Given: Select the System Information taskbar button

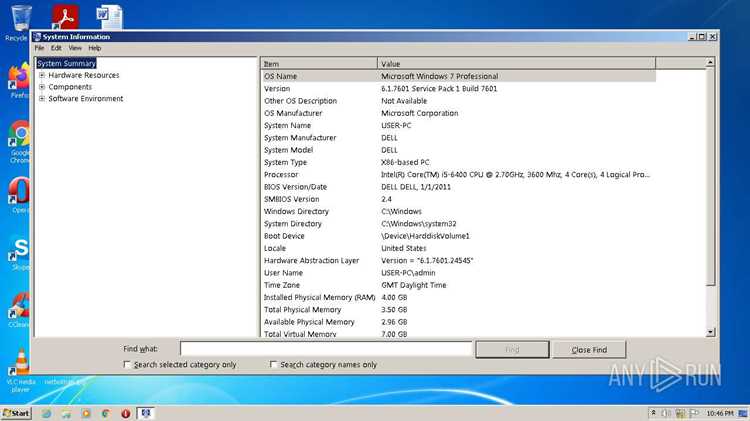Looking at the screenshot, I should [145, 413].
